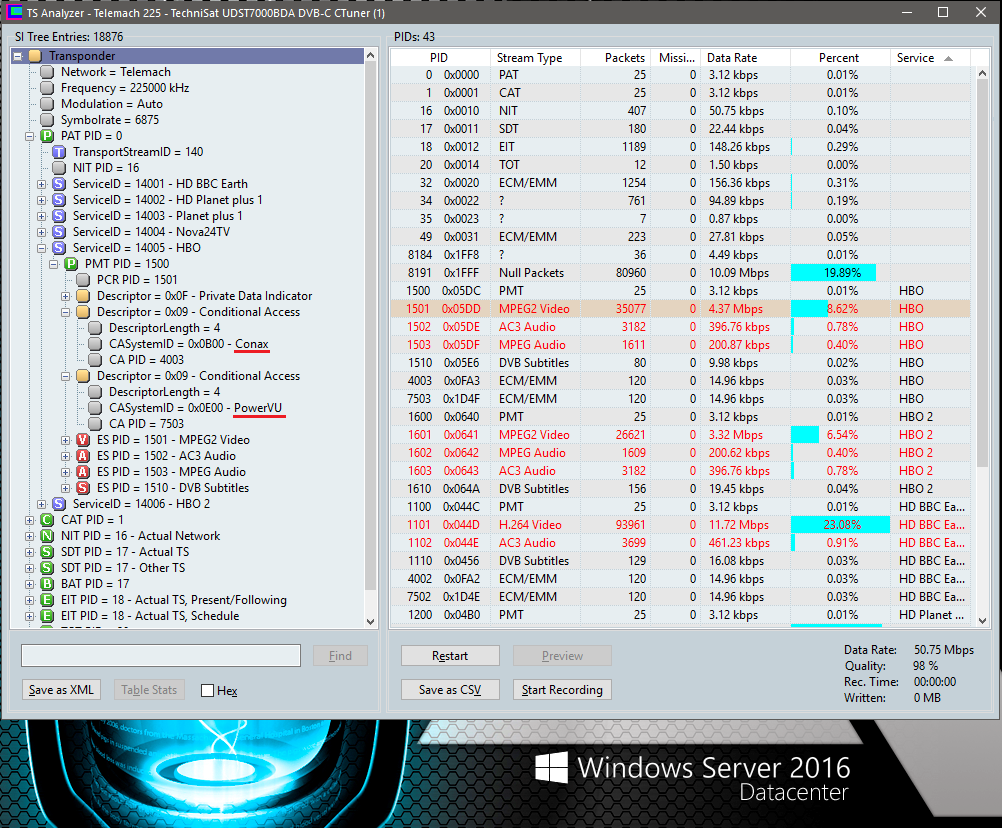Click the red S icon for ES PID 1510 DVB Subtitles
Viewport: 1002px width, 828px height.
83,487
